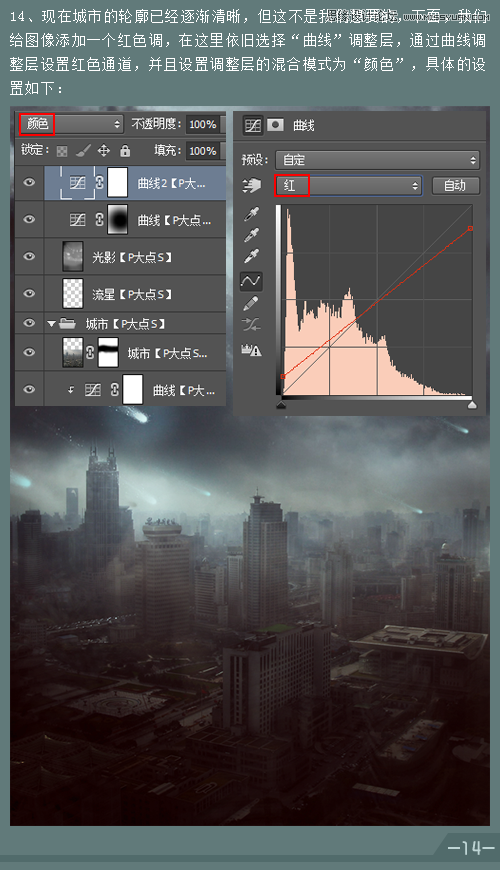Click the black input slider triangle under histogram

[x=281, y=405]
